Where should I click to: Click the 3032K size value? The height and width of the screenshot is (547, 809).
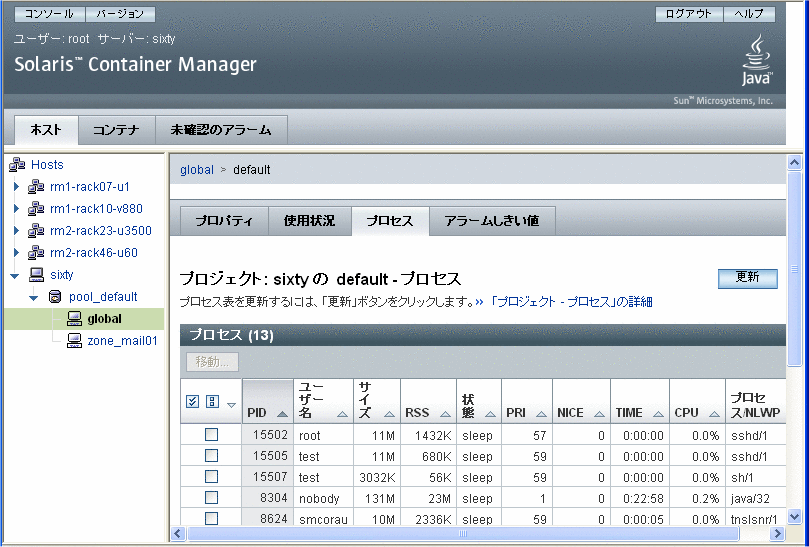(x=377, y=477)
